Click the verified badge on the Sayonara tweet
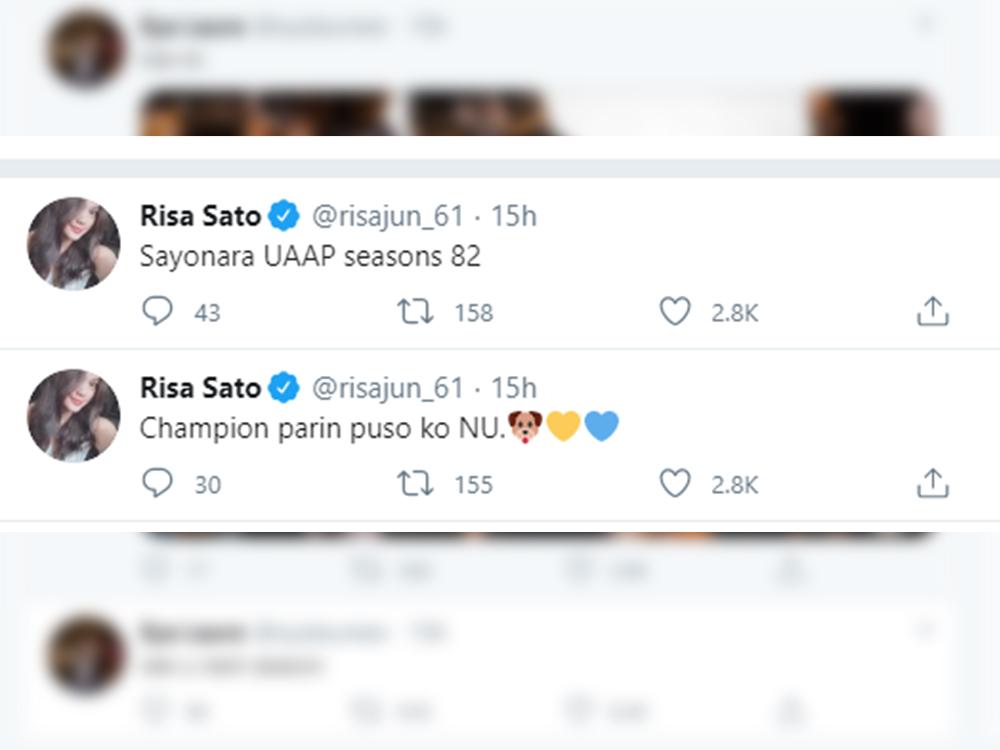 (x=284, y=215)
